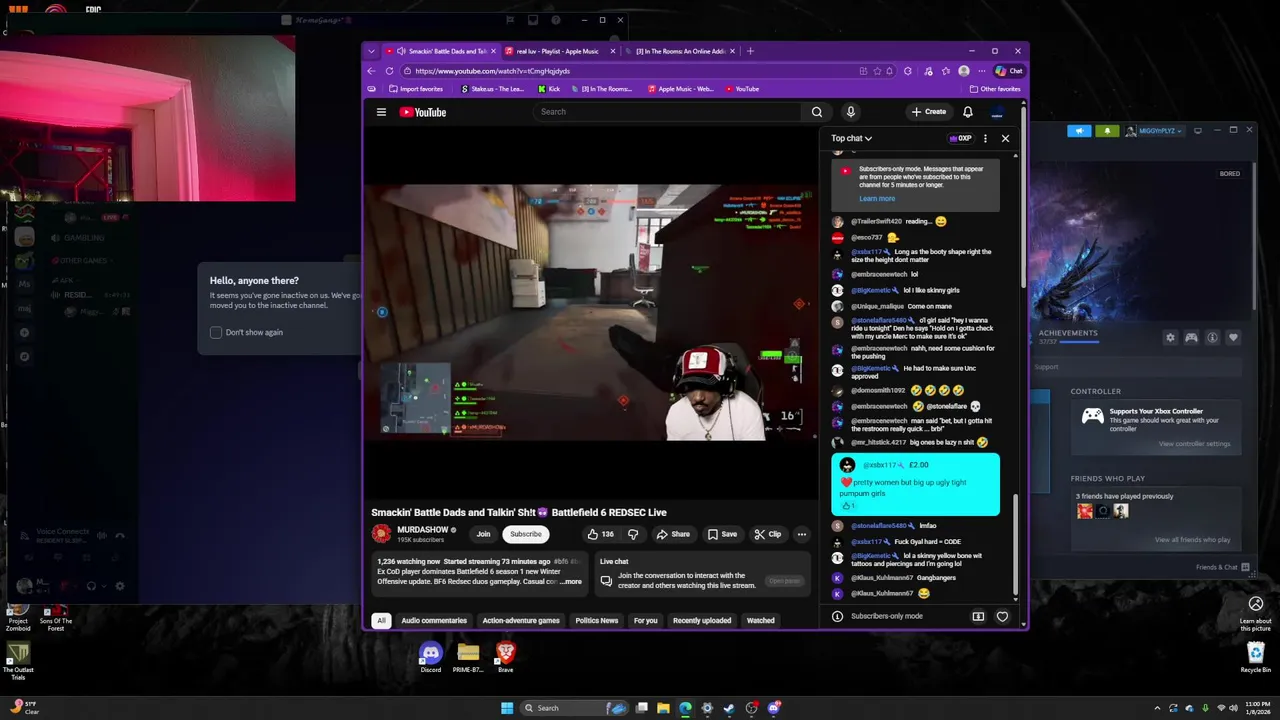Select the Recently uploaded chip
Screen dimensions: 1280x720
702,621
